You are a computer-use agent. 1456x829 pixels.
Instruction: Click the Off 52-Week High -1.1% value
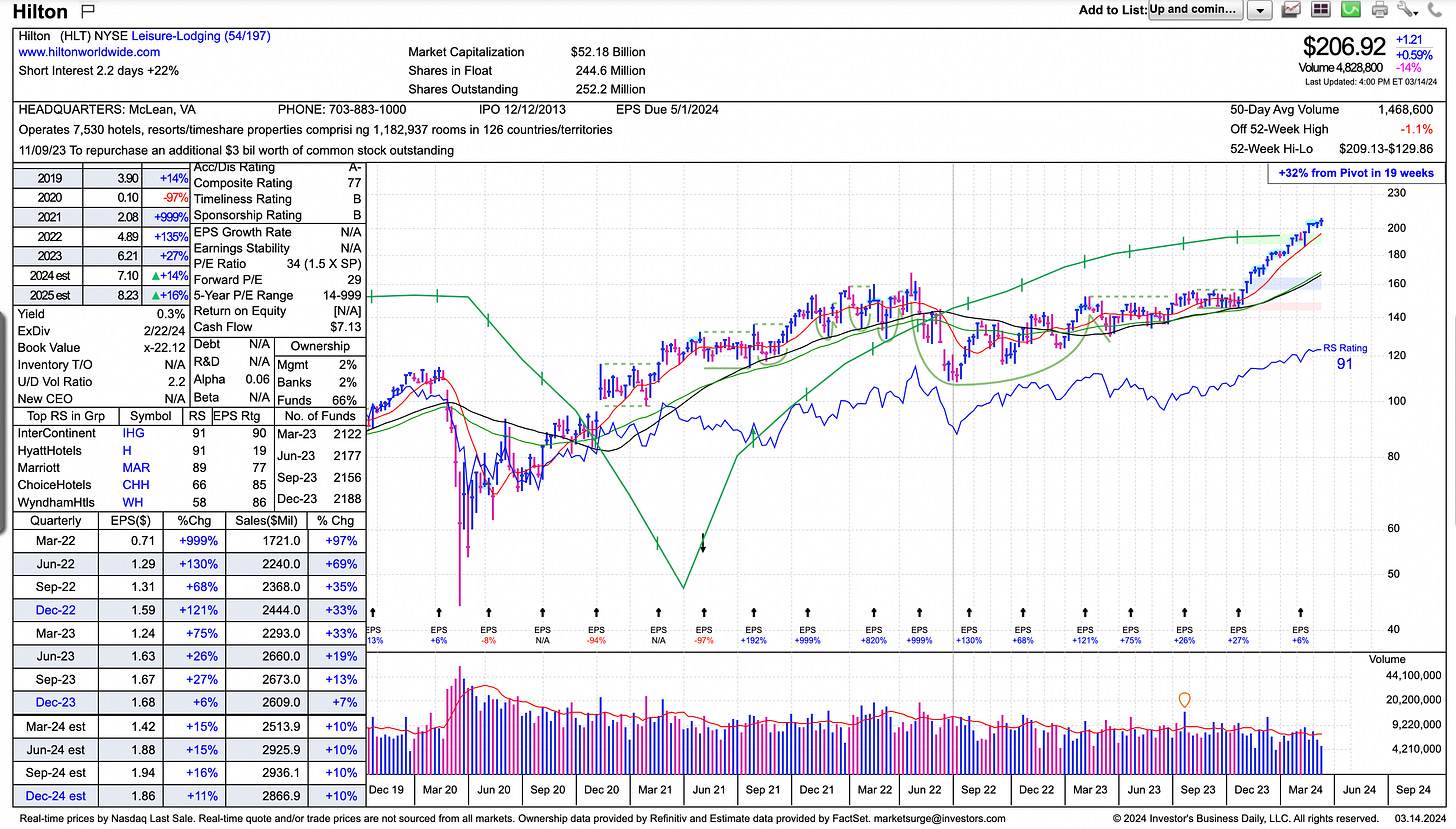tap(1418, 129)
